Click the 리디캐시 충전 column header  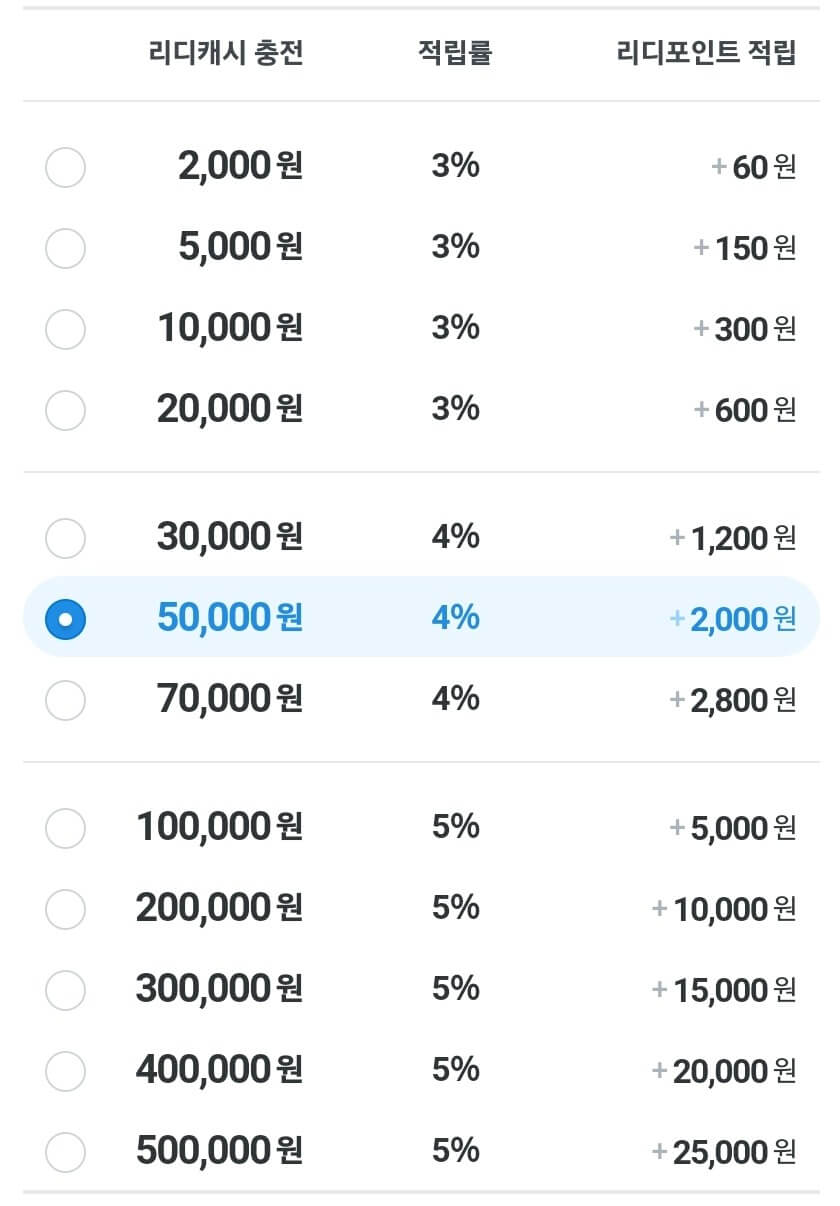click(x=225, y=53)
